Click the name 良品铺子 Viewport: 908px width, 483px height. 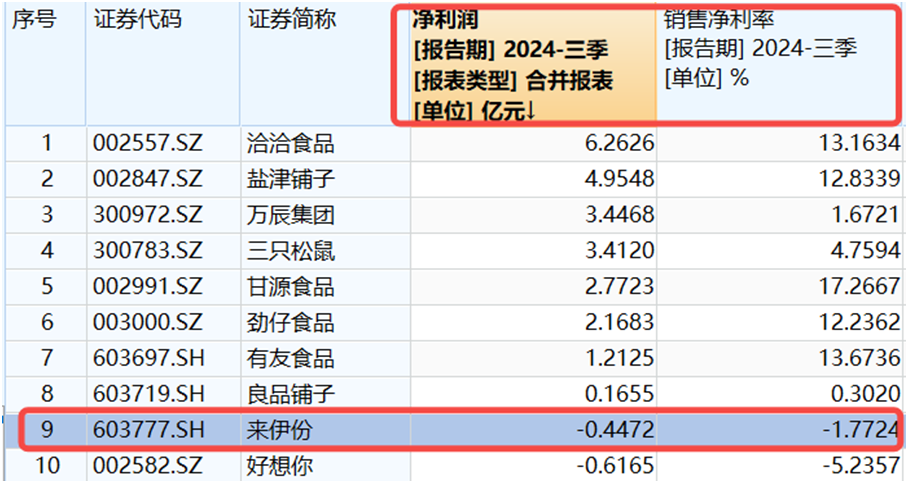(x=291, y=395)
